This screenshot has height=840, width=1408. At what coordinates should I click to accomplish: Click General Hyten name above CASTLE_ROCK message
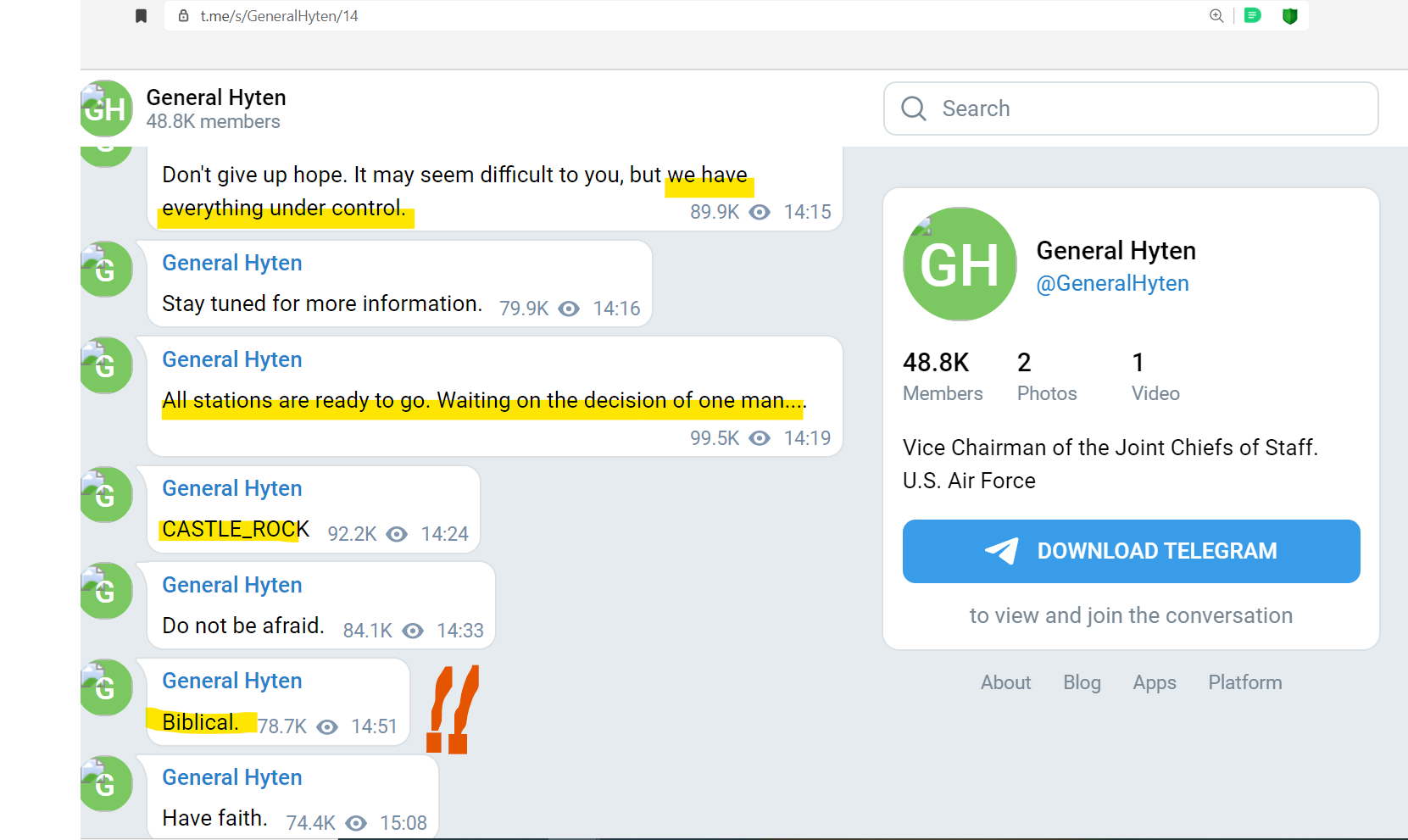pyautogui.click(x=232, y=488)
